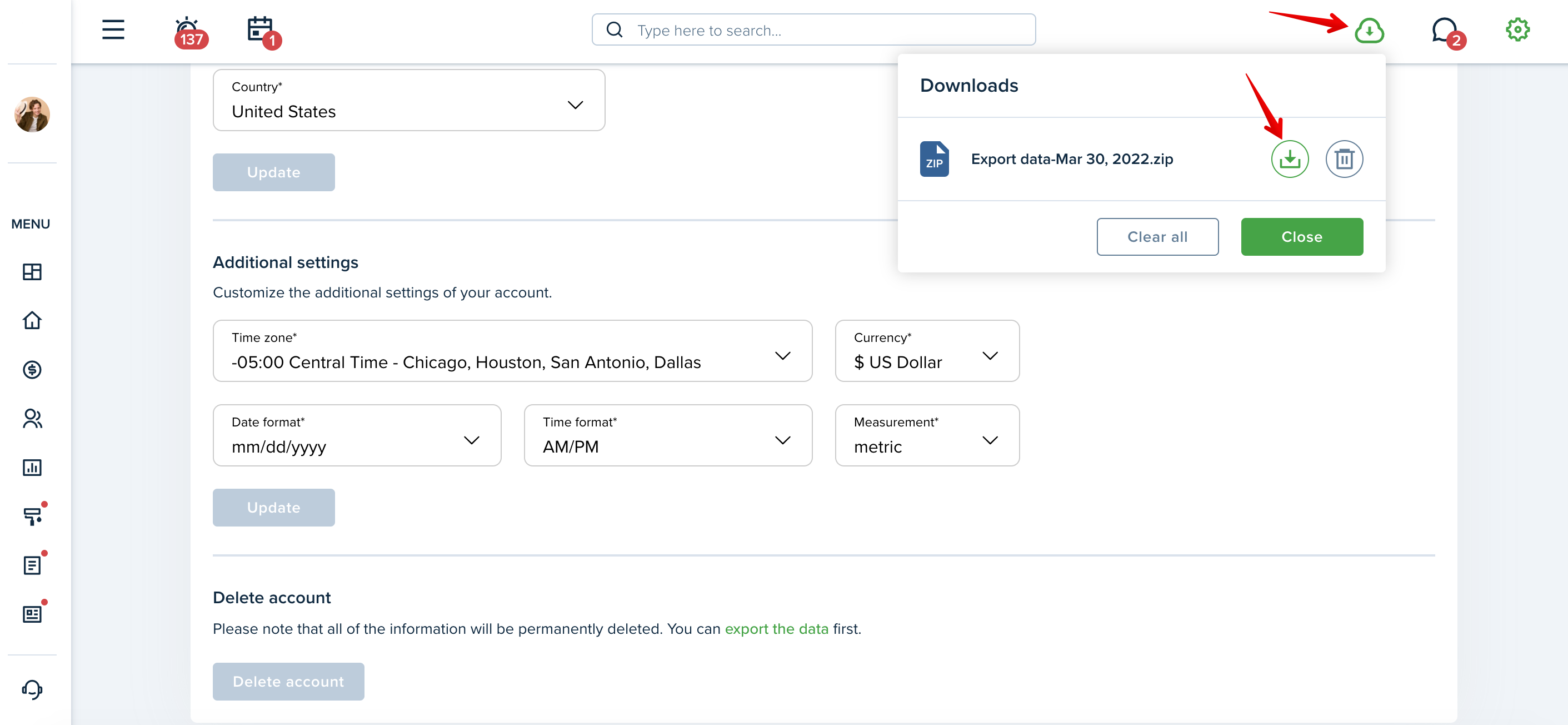Click the Delete account button

(x=288, y=682)
